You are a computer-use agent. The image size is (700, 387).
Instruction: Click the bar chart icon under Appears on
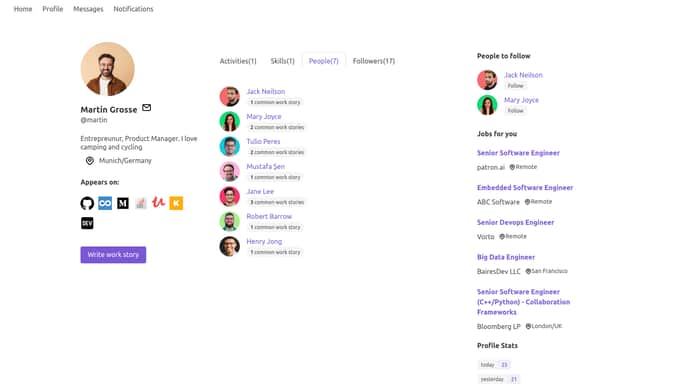141,204
